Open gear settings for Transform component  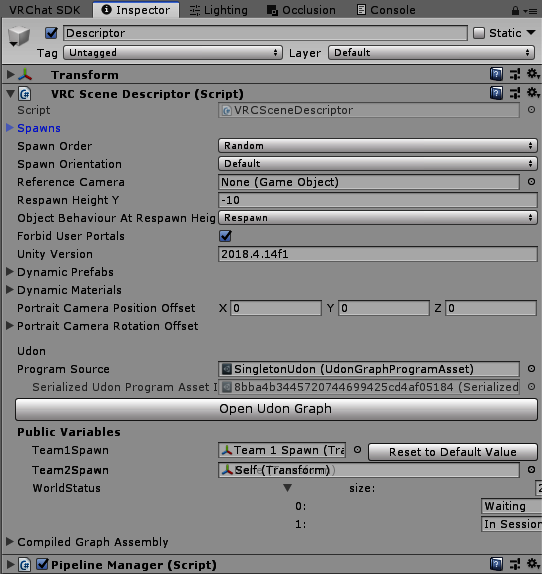click(x=532, y=74)
